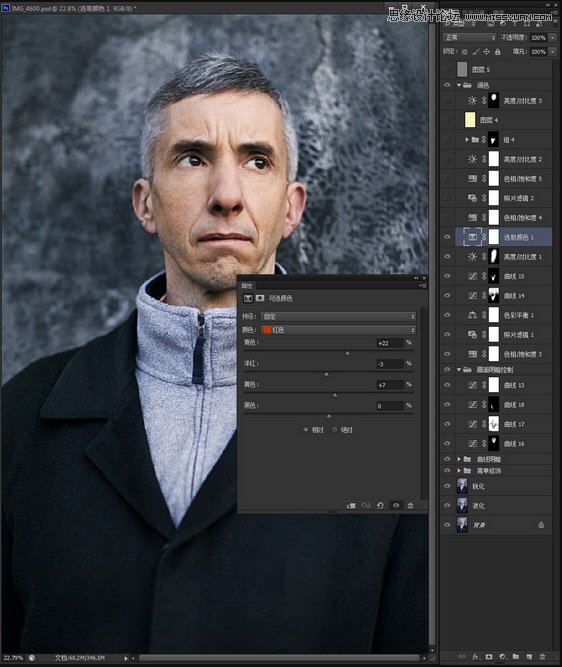The height and width of the screenshot is (667, 562).
Task: Click the lock image pixels brush icon
Action: point(476,51)
